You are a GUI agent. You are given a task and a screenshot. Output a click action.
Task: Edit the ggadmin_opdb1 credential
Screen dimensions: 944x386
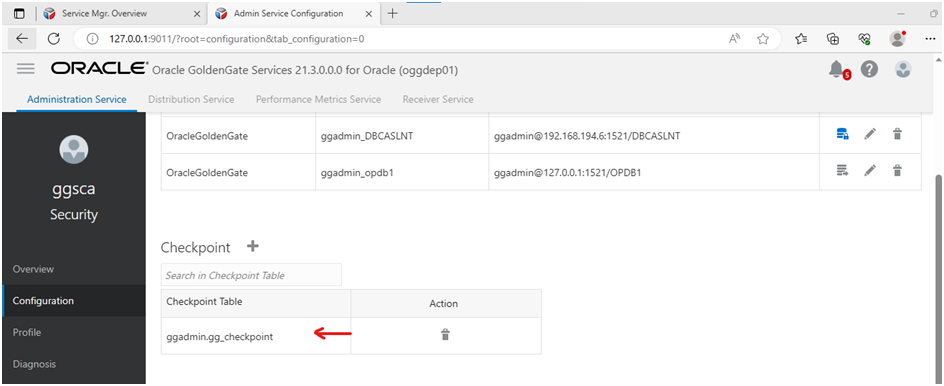click(x=869, y=171)
